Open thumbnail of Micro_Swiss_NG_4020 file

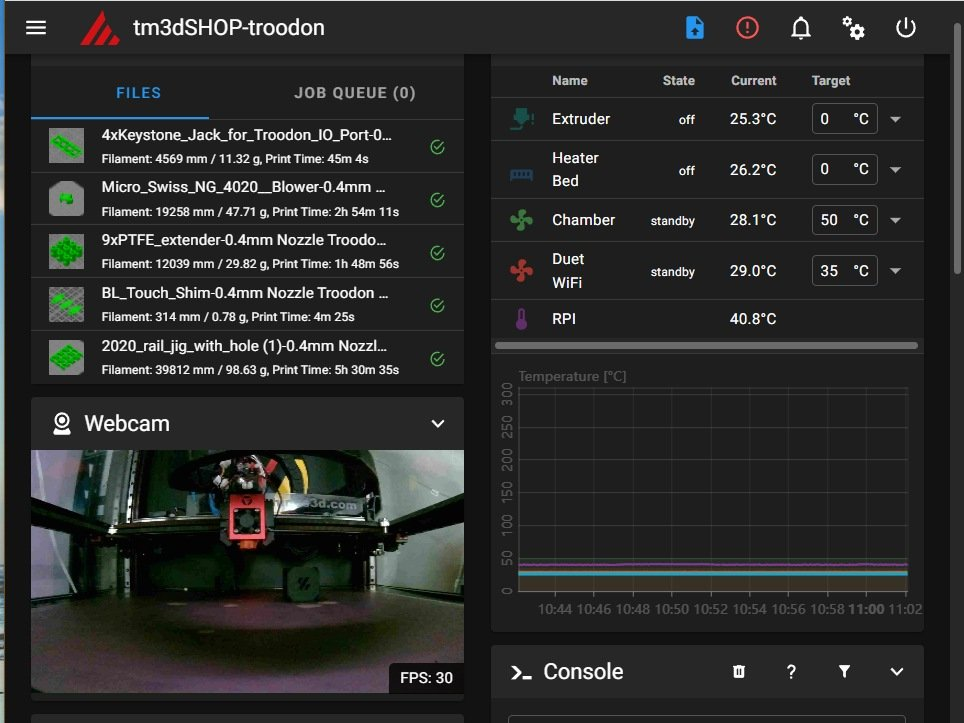click(66, 199)
